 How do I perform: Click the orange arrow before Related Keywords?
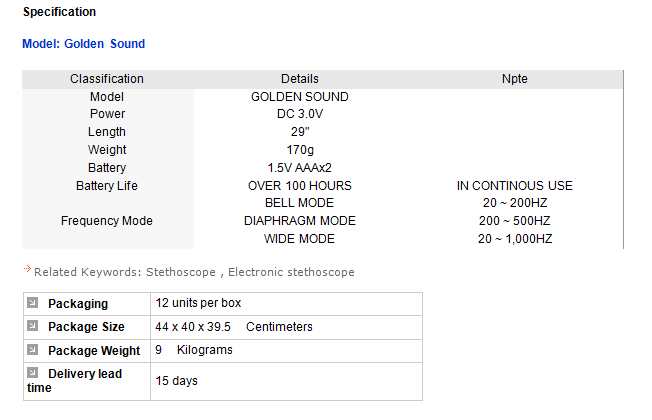[x=27, y=271]
